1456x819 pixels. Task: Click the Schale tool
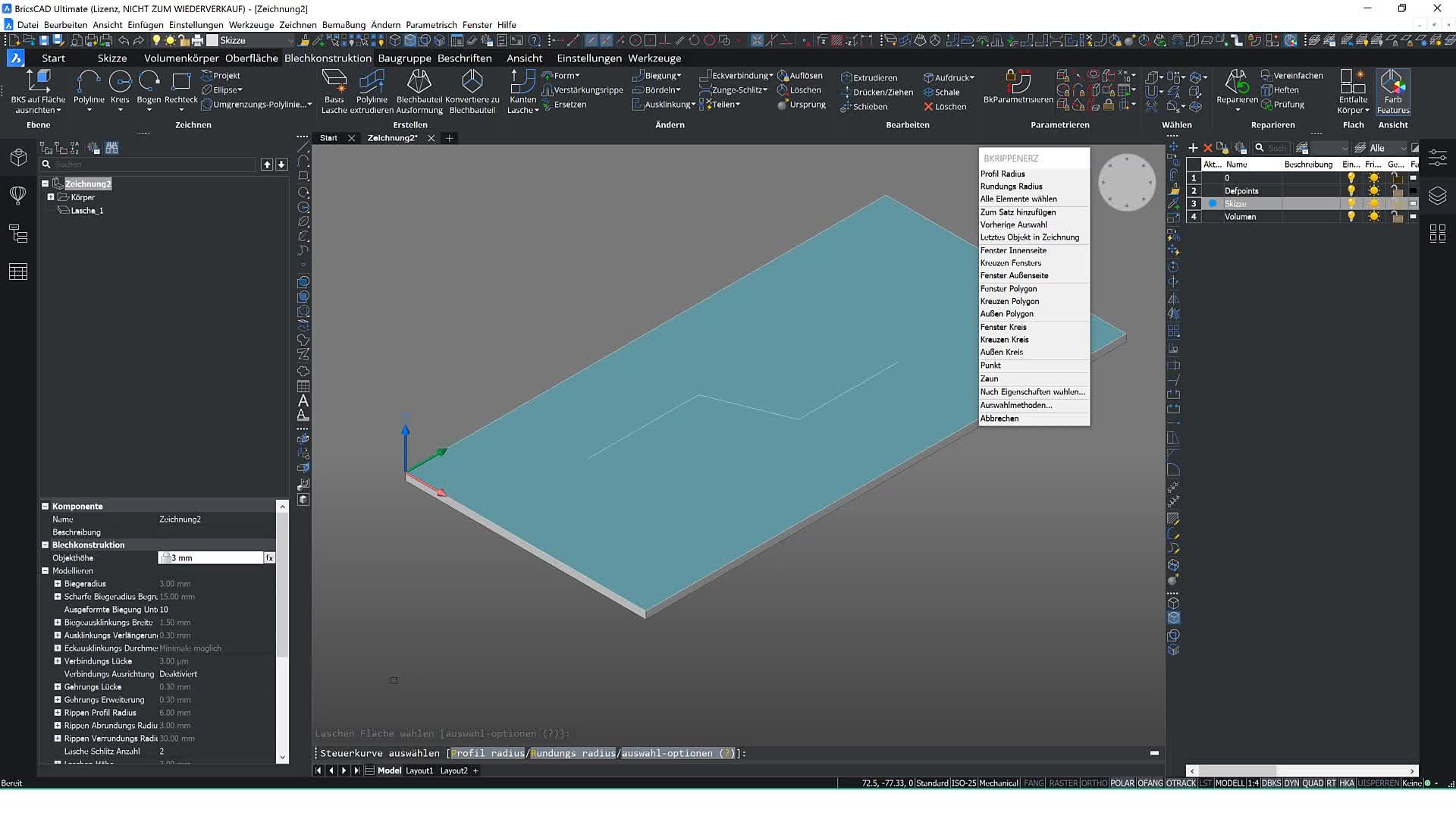(x=941, y=92)
